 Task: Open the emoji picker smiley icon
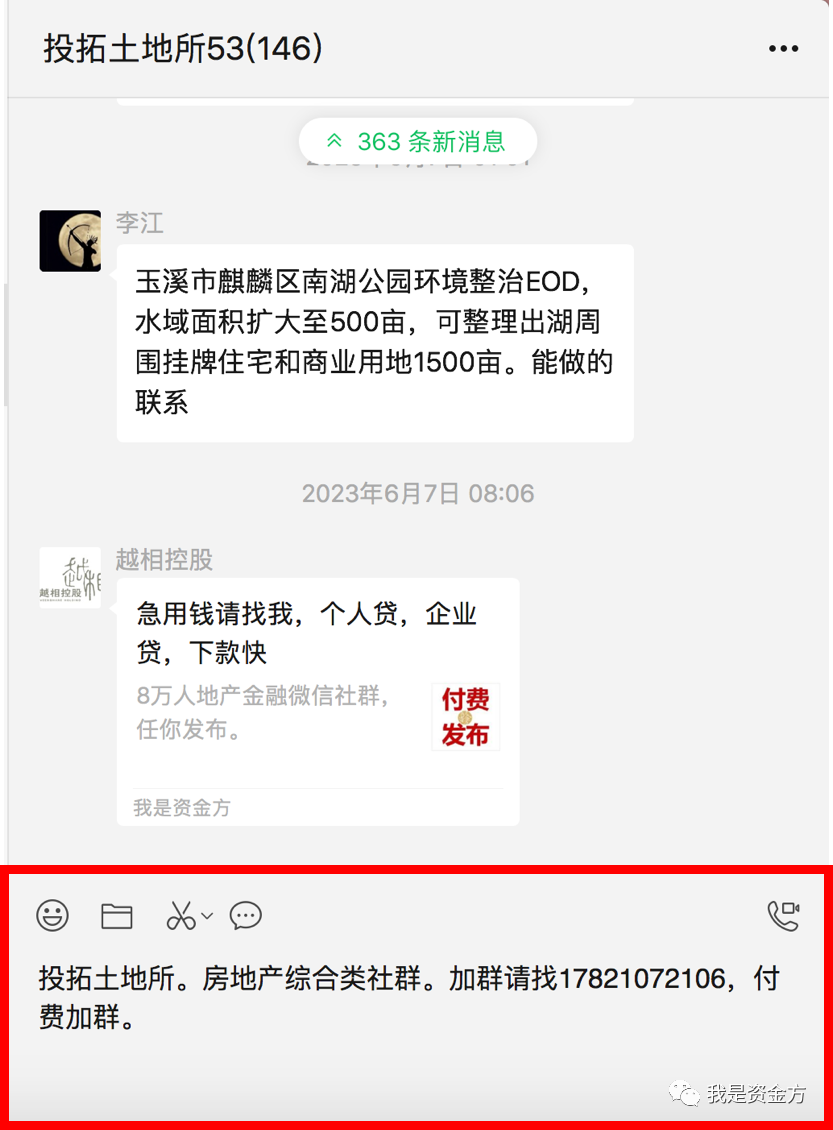[x=53, y=916]
